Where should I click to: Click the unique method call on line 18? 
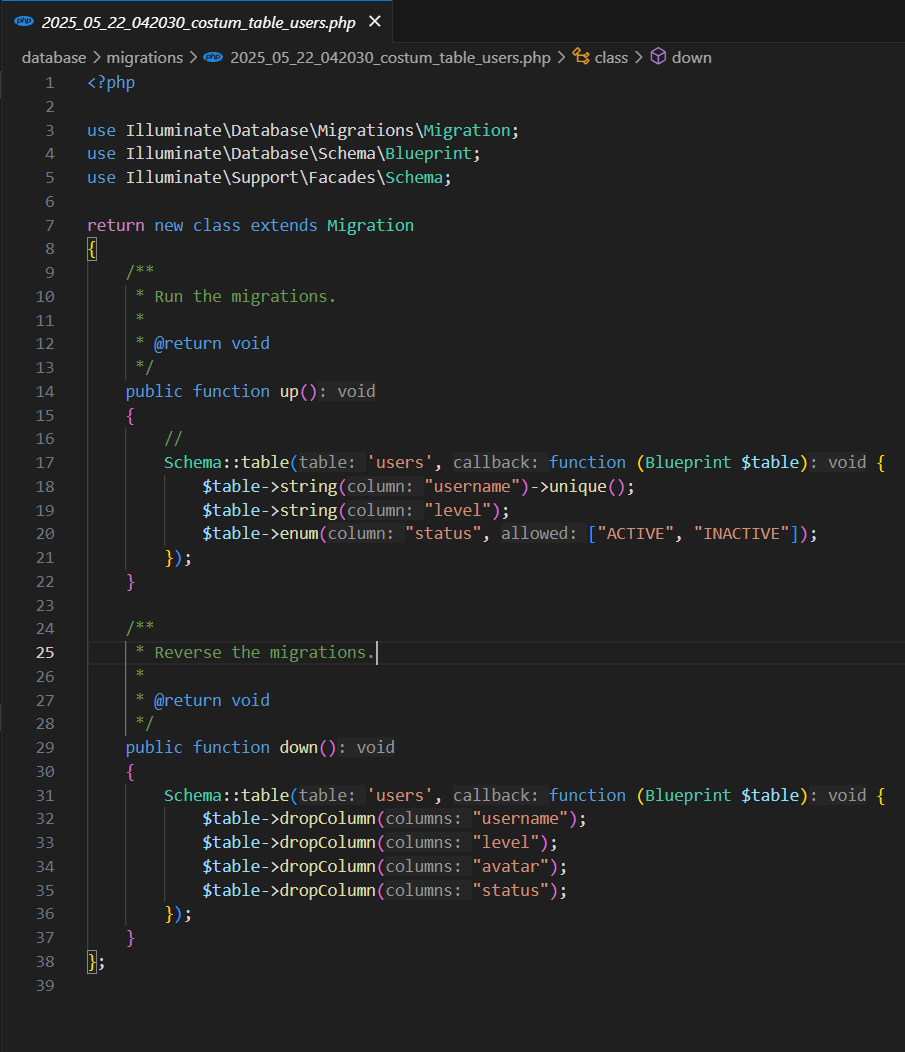(575, 486)
